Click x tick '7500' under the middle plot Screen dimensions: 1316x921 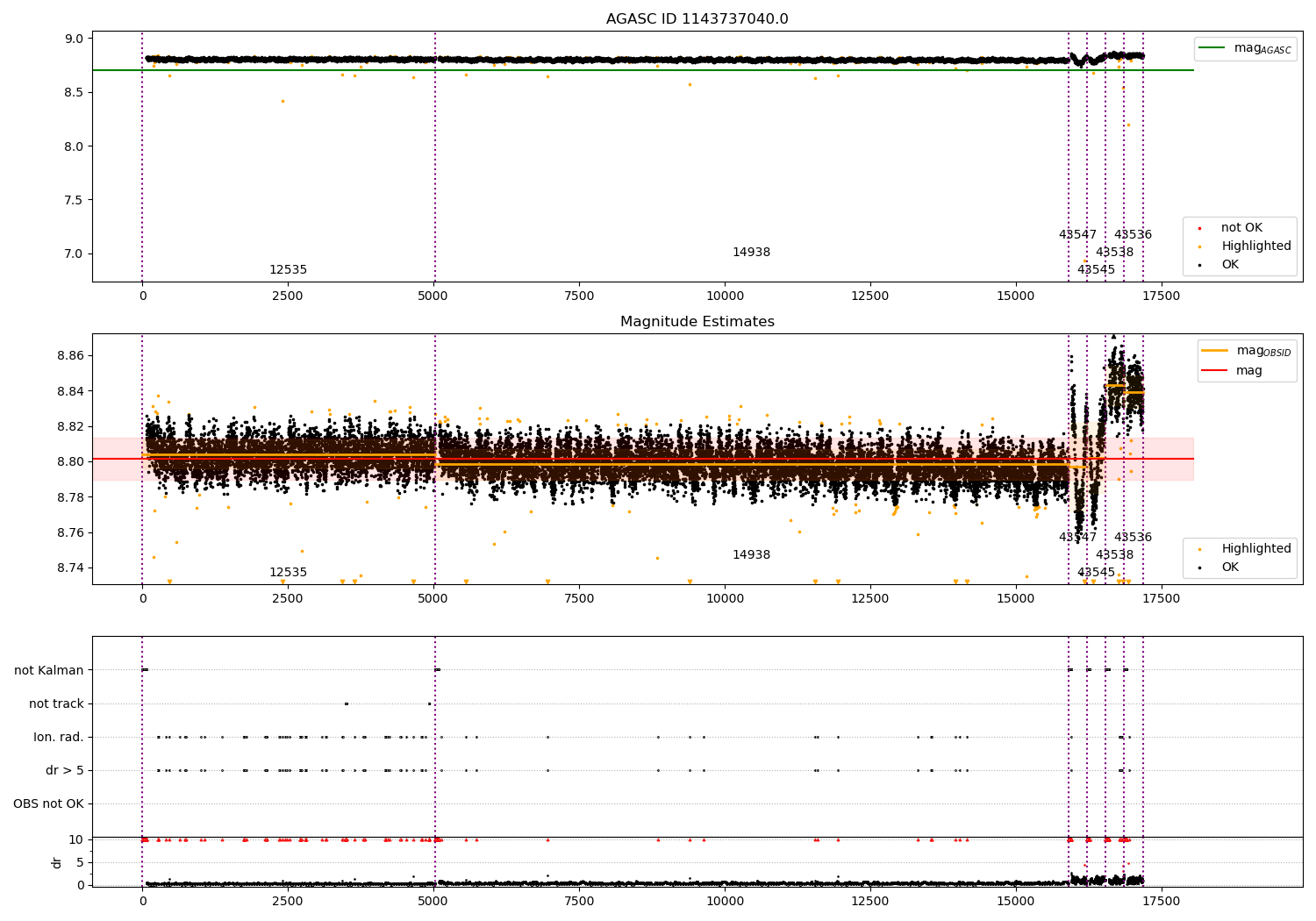coord(578,599)
